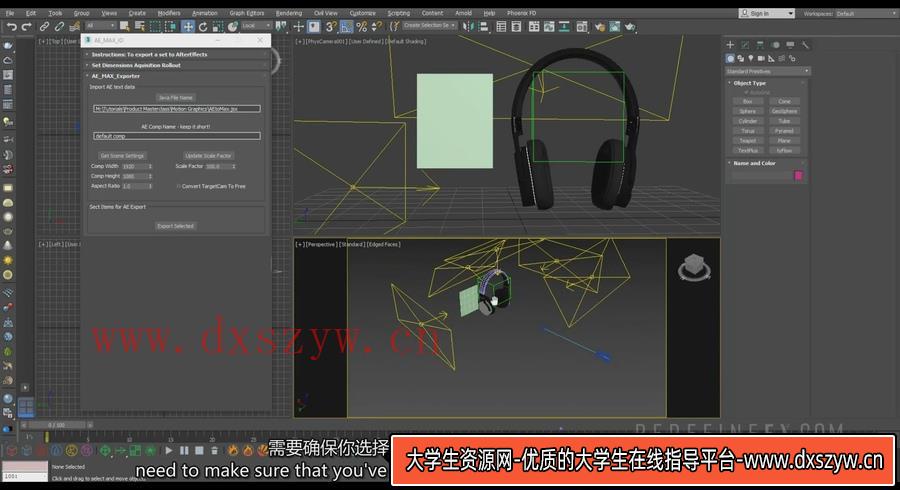Toggle the Angle Snap button

(346, 26)
